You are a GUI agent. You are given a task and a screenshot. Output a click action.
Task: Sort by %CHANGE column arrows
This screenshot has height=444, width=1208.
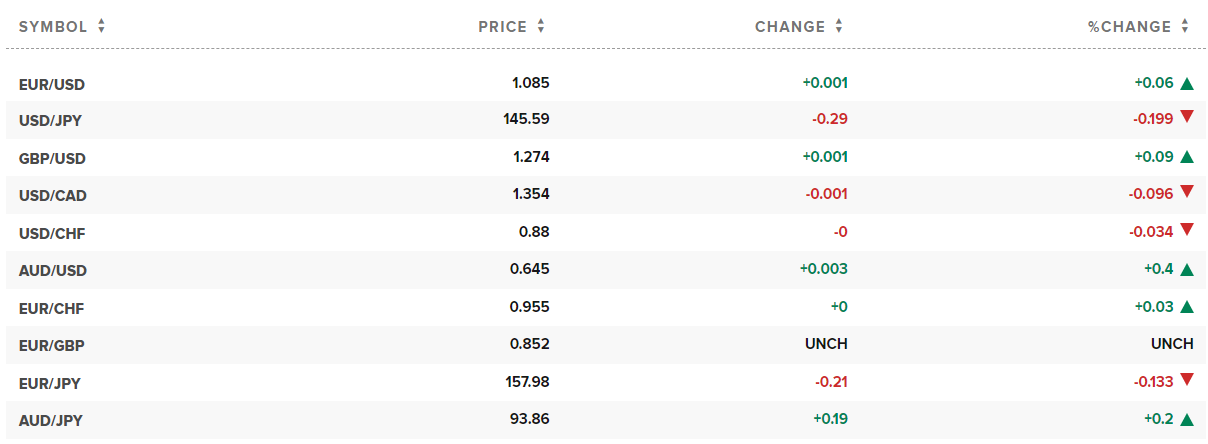[1185, 27]
